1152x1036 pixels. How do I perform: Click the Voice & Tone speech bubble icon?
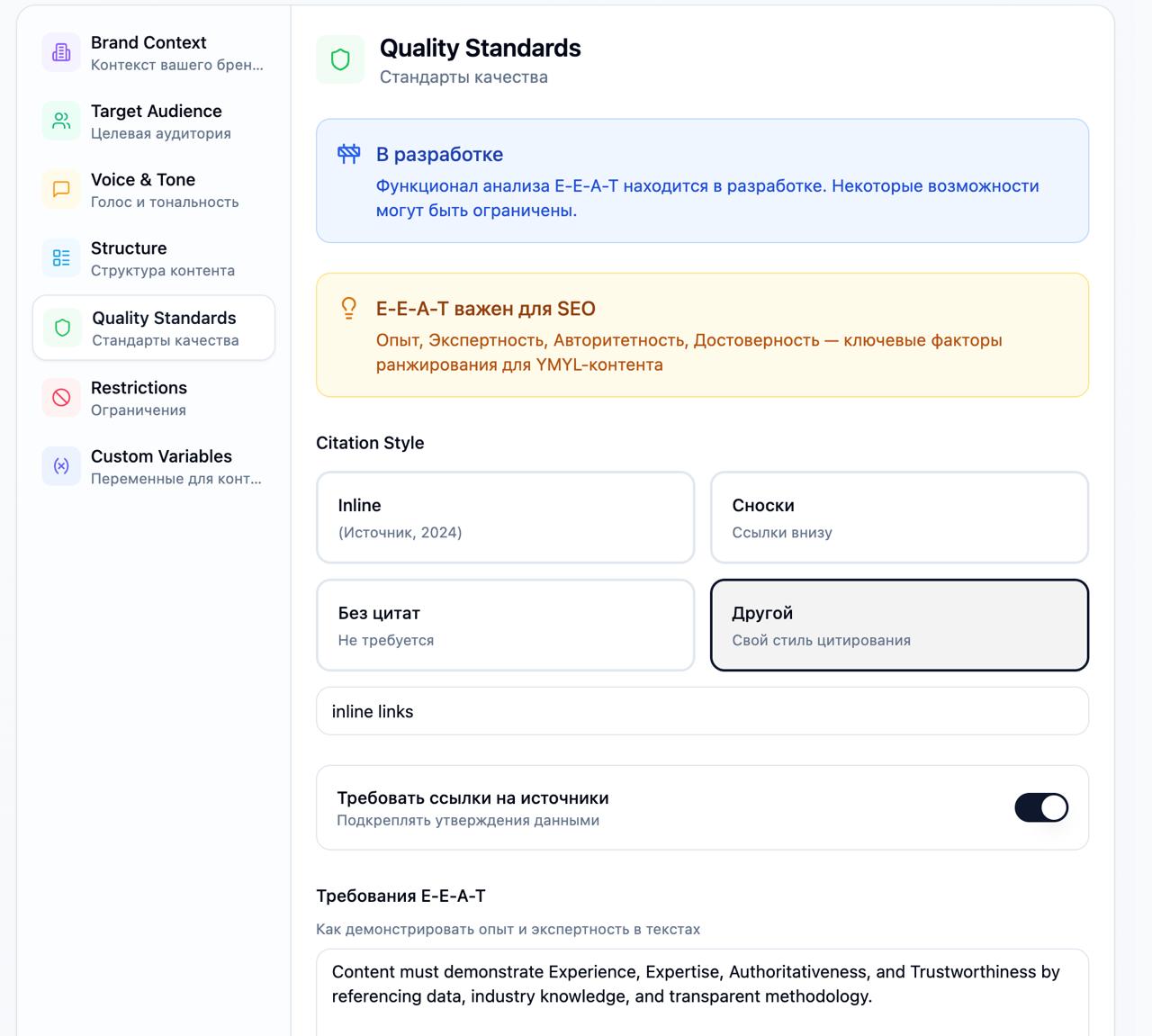coord(61,189)
